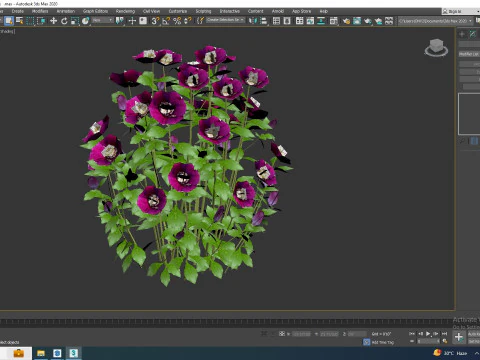This screenshot has height=360, width=480.
Task: Activate the Select and Rotate tool
Action: pos(64,21)
